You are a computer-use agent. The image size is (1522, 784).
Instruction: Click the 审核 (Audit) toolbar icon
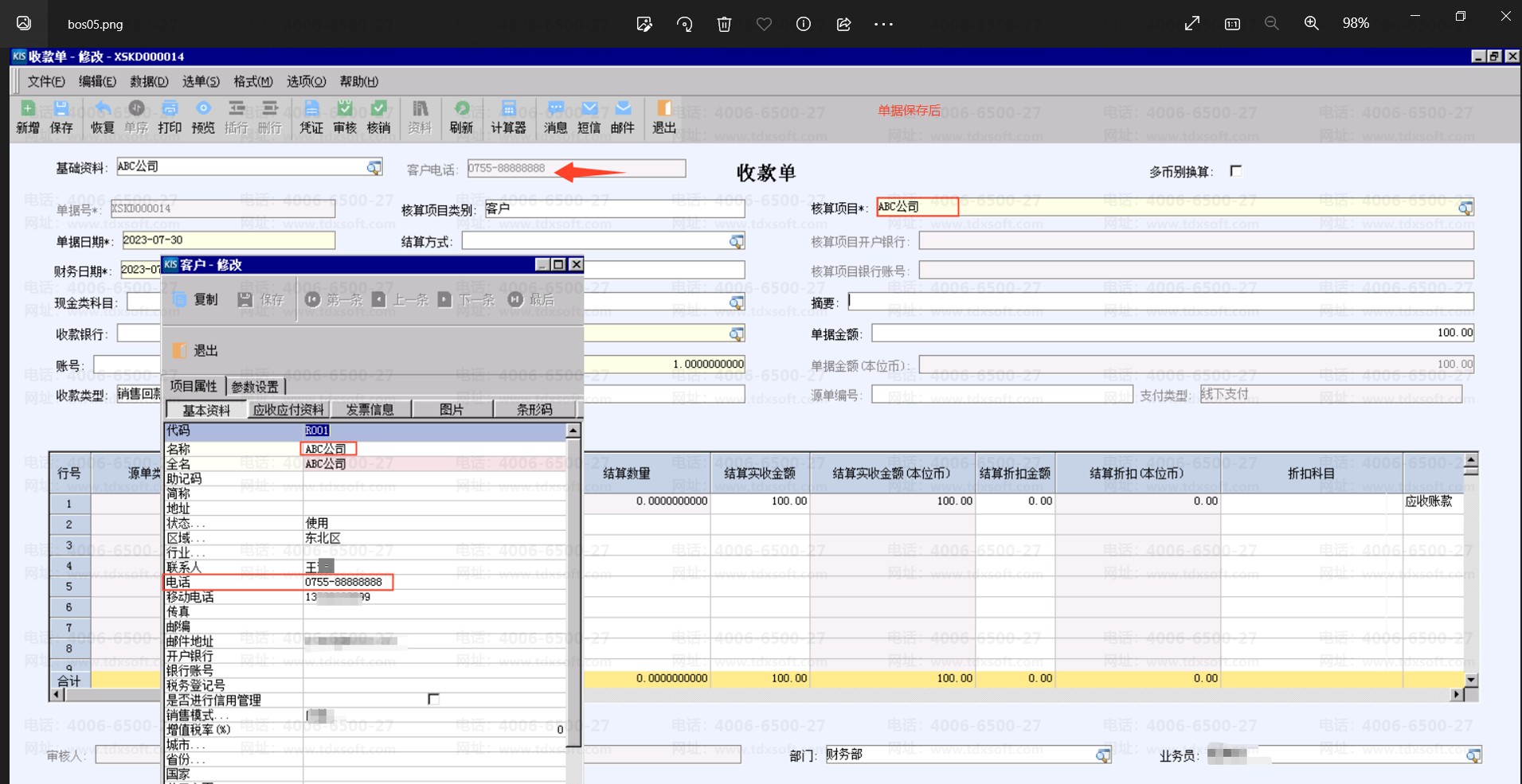click(345, 117)
